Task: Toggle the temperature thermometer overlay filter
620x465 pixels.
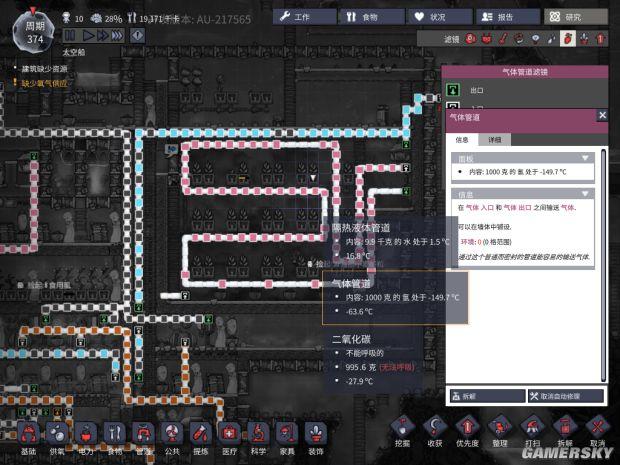Action: click(503, 39)
